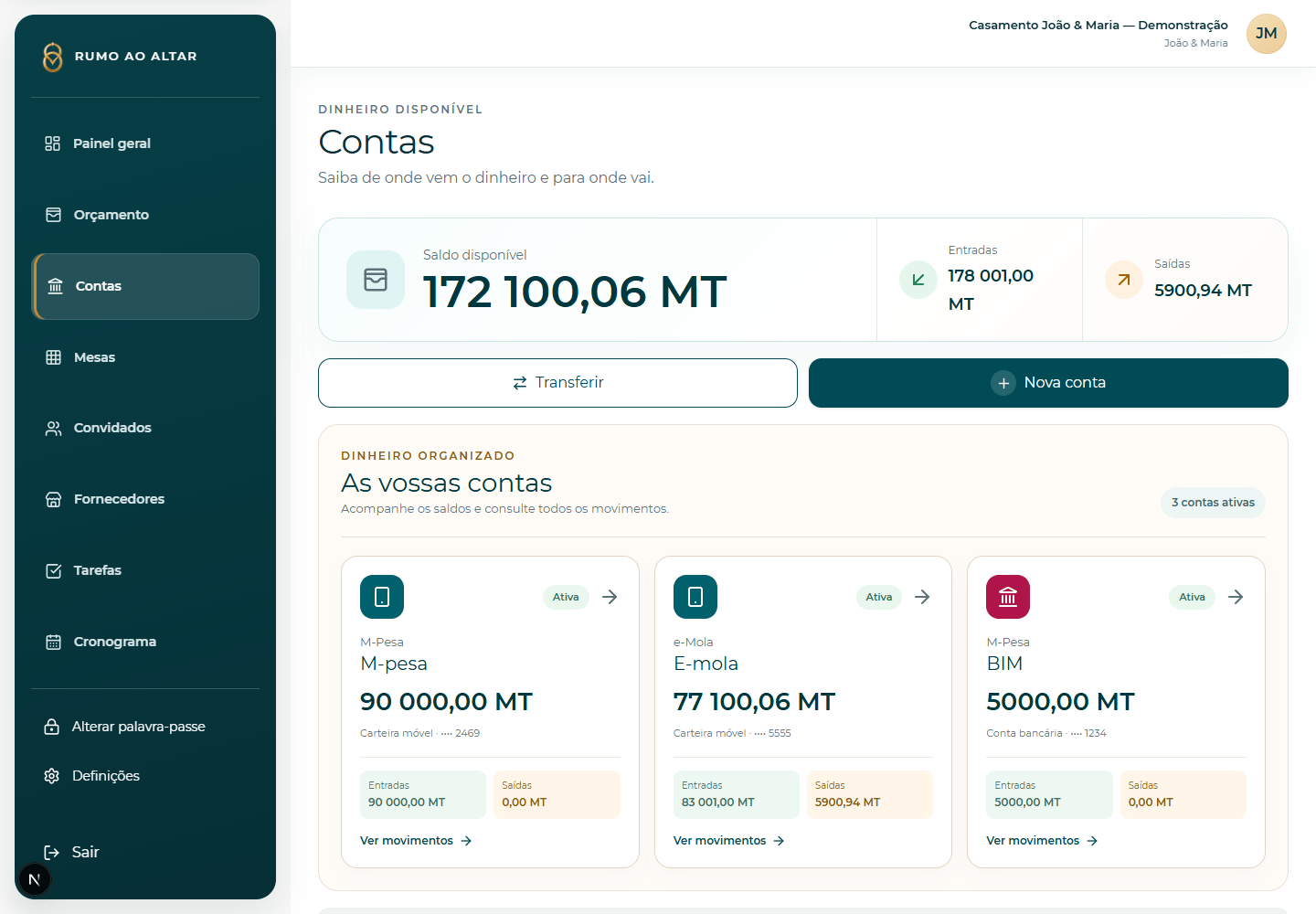Click the '172 100,06 MT' balance
This screenshot has width=1316, height=914.
(575, 292)
